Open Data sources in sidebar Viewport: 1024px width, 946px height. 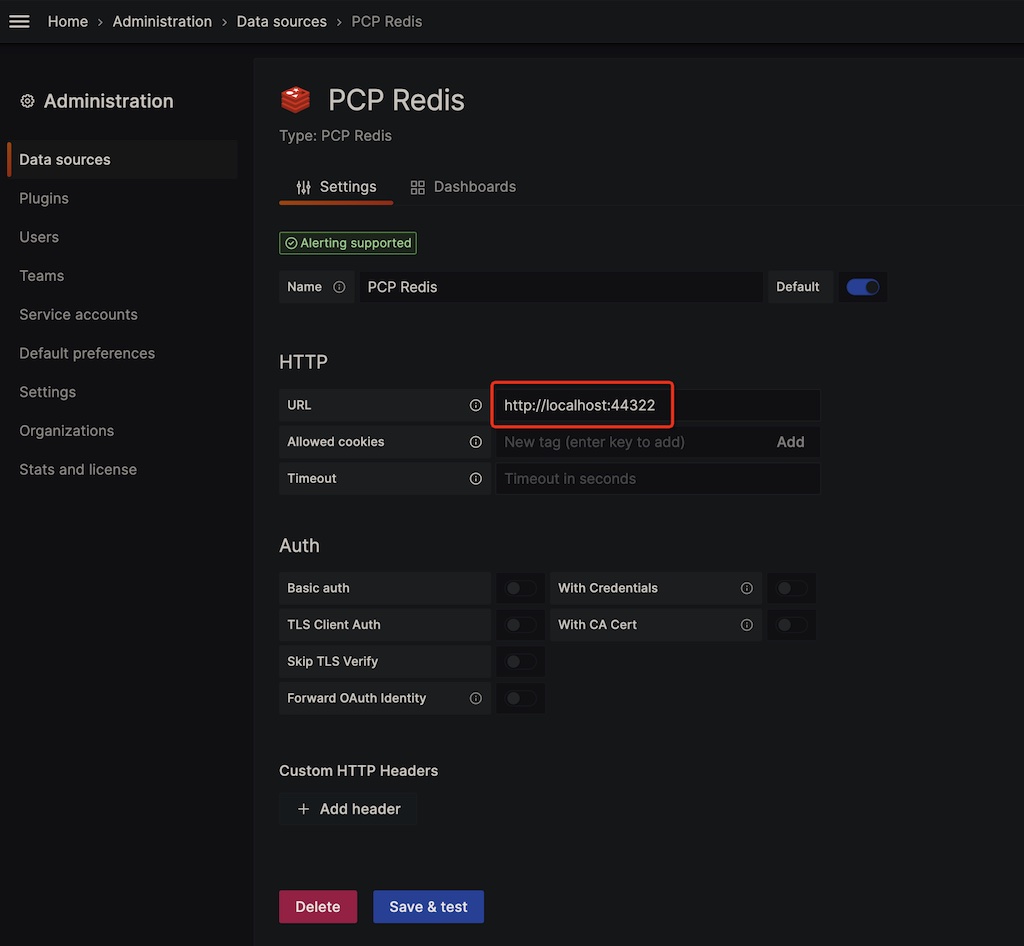coord(123,159)
